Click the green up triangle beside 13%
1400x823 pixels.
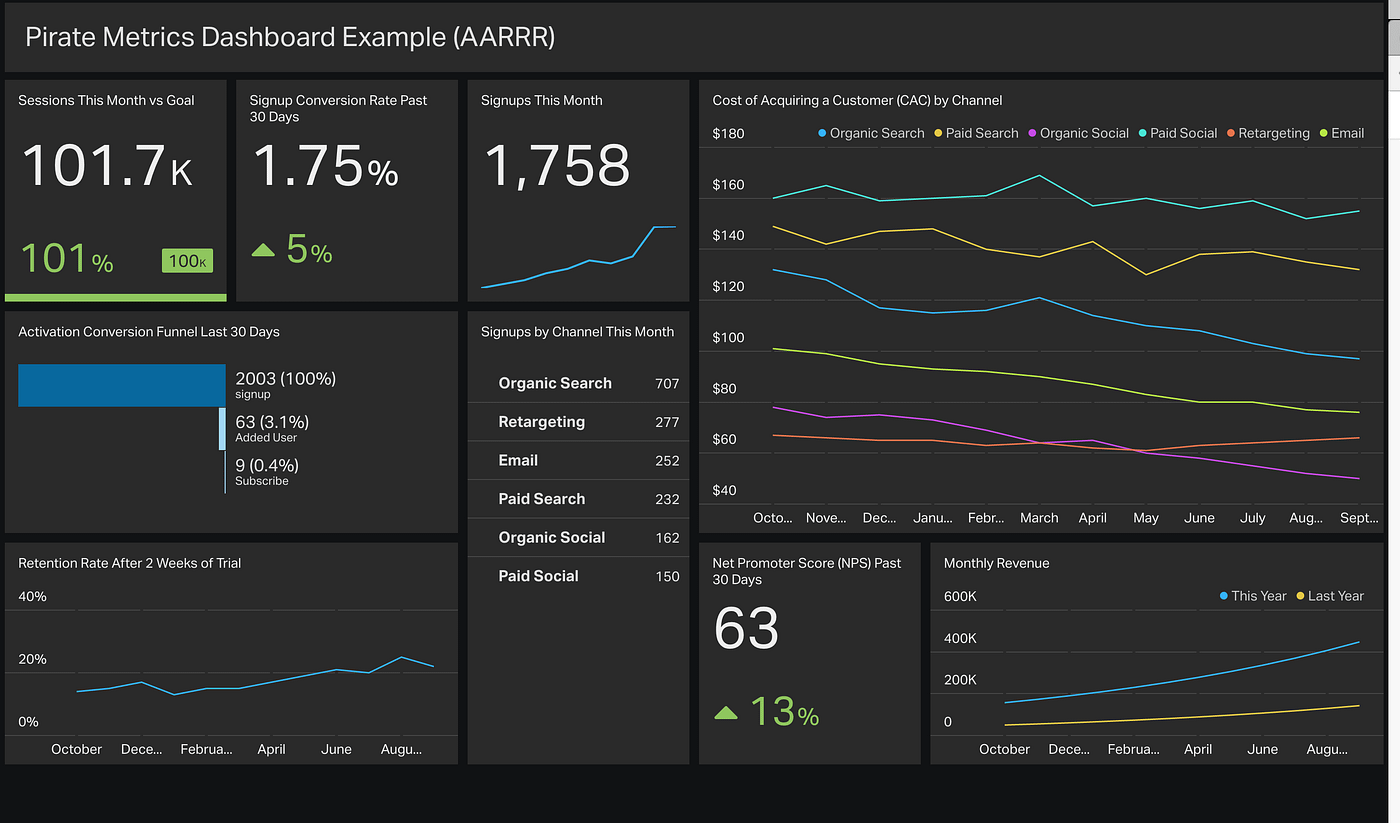coord(726,713)
